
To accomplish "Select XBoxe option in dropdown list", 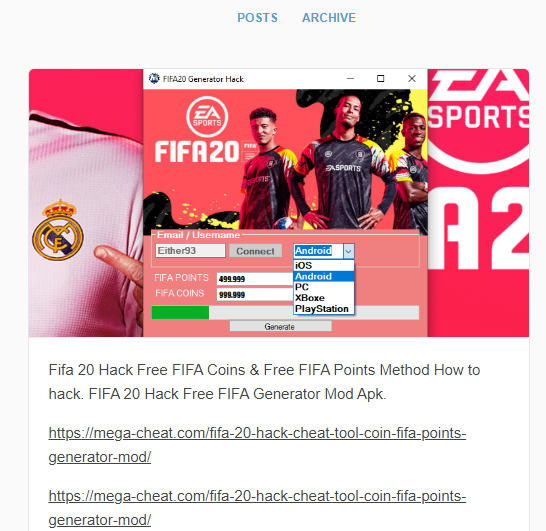I will [324, 298].
